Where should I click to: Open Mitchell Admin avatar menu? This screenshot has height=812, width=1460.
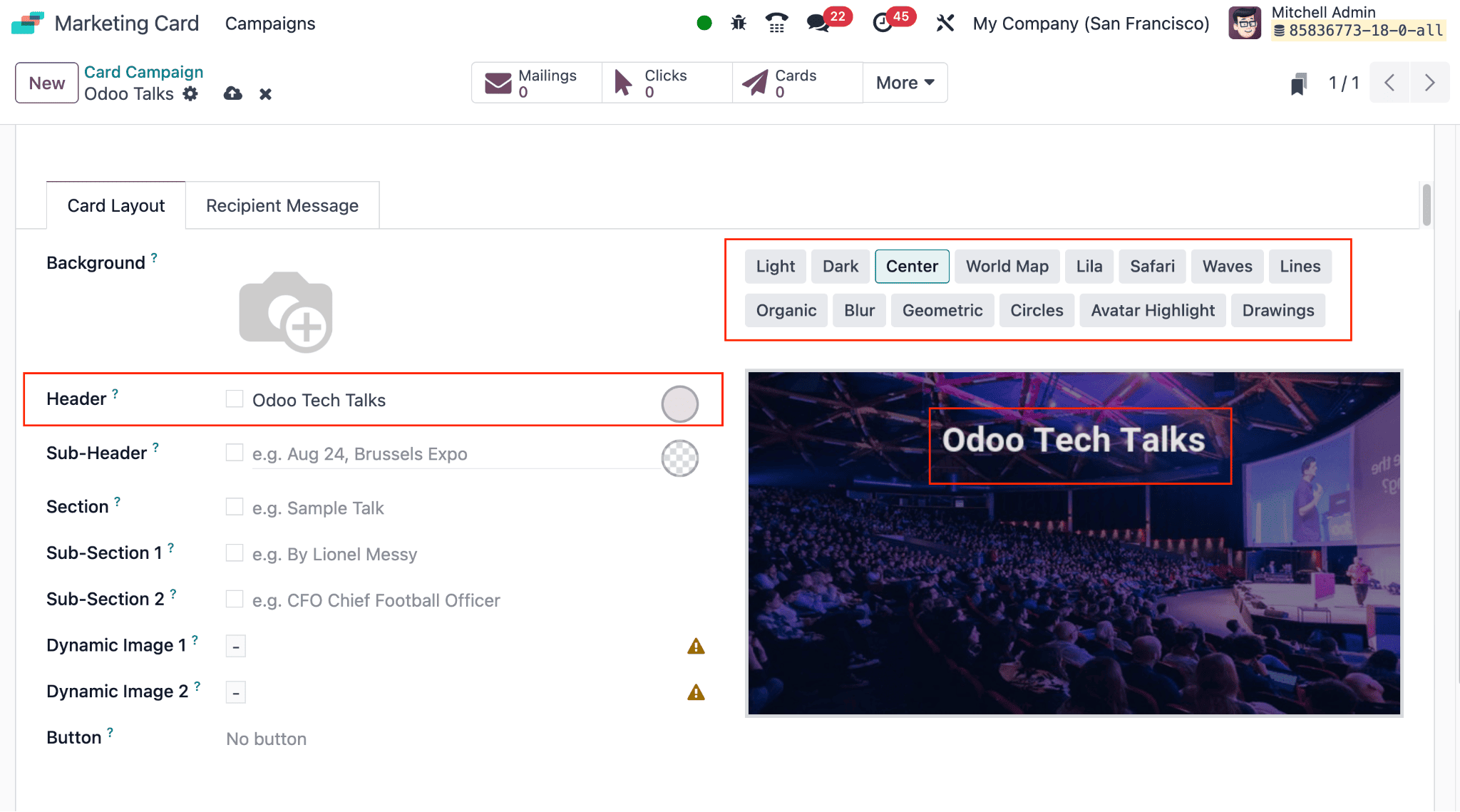(1245, 23)
